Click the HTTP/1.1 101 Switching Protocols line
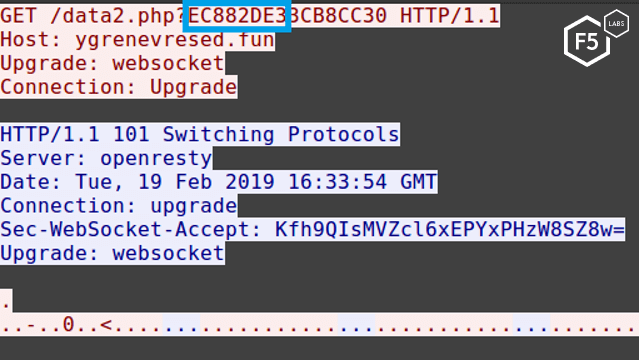Screen dimensions: 639x360 point(200,134)
